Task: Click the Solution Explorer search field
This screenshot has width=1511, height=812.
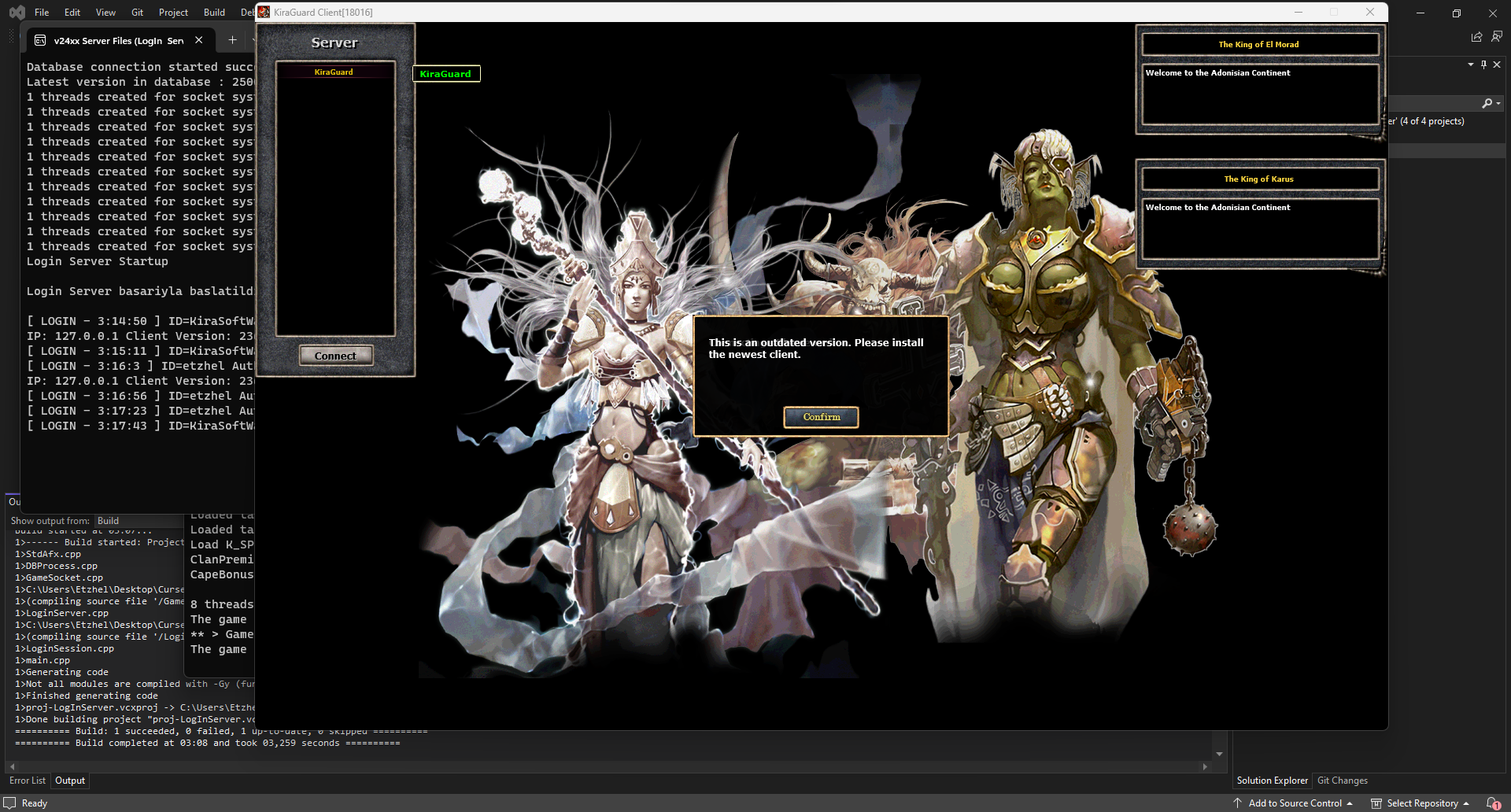Action: coord(1434,103)
